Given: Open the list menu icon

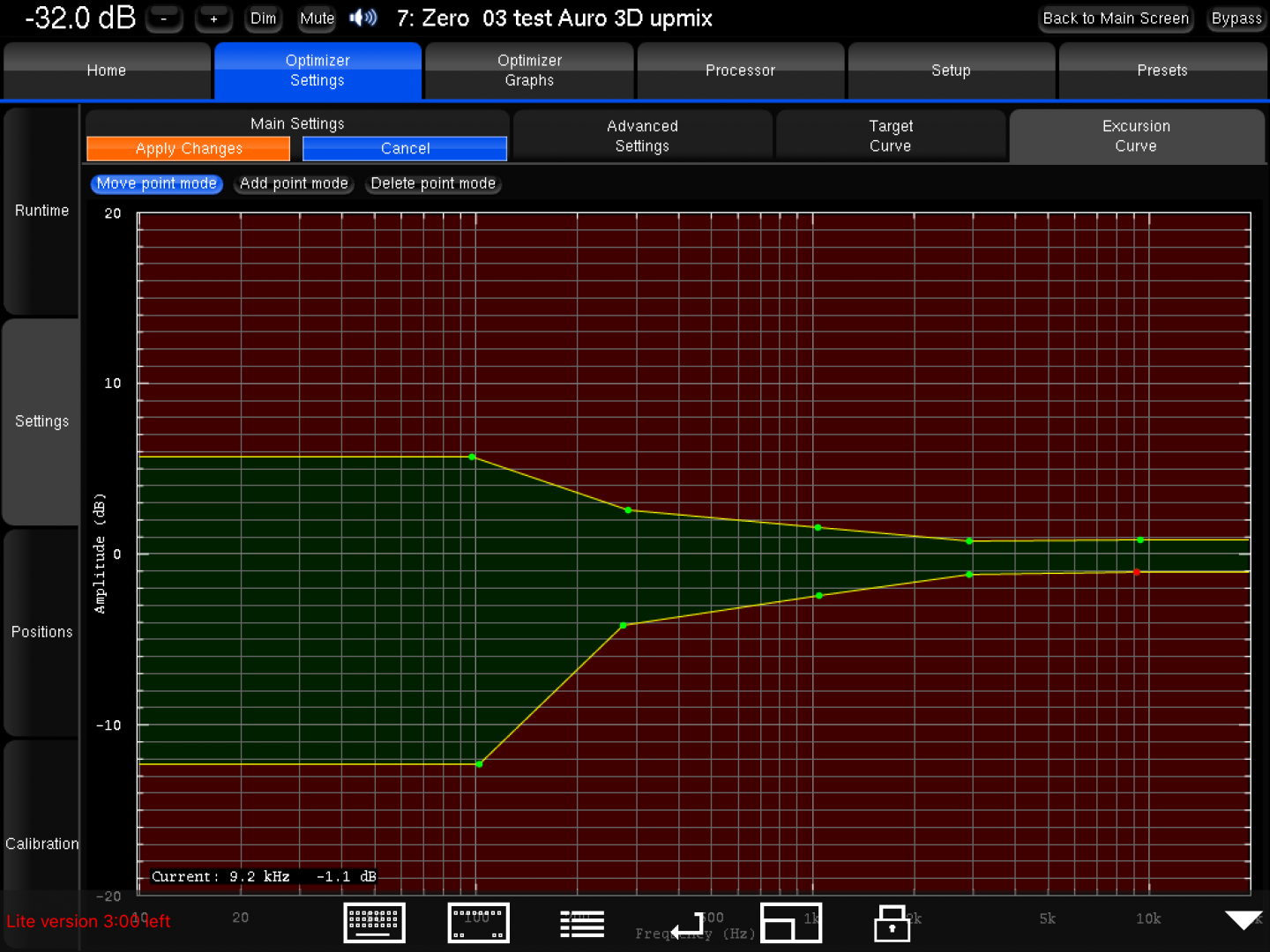Looking at the screenshot, I should point(582,923).
